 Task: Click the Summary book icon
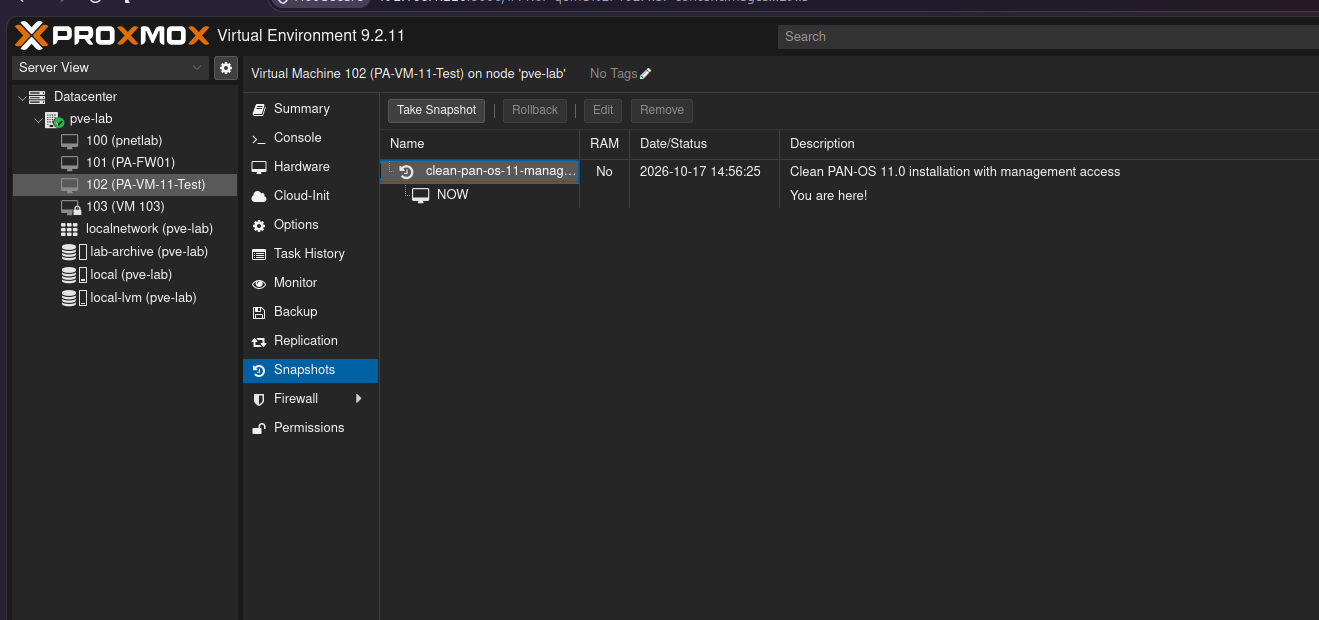259,109
